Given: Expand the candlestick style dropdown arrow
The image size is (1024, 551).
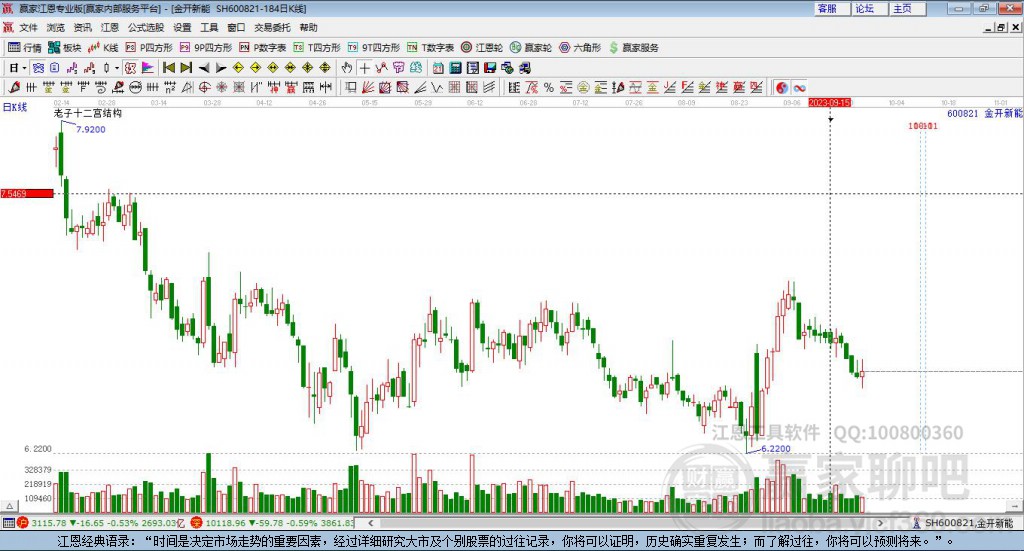Looking at the screenshot, I should point(117,68).
